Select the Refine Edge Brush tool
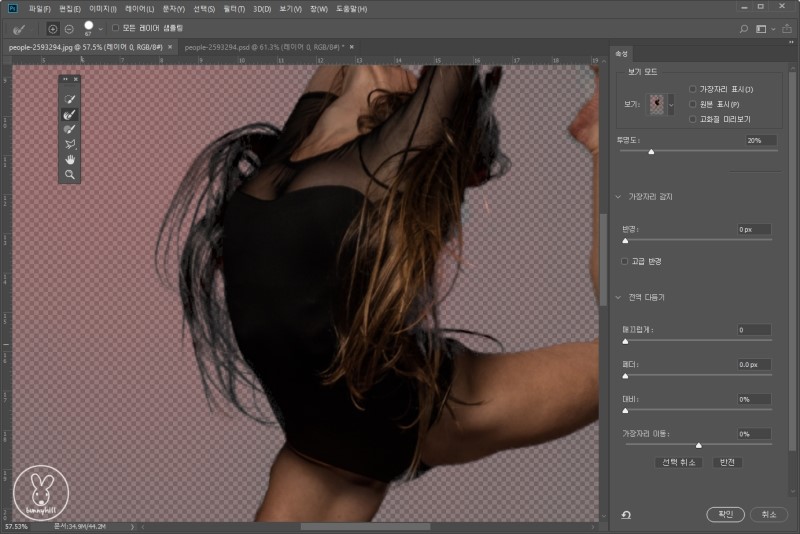 point(70,115)
